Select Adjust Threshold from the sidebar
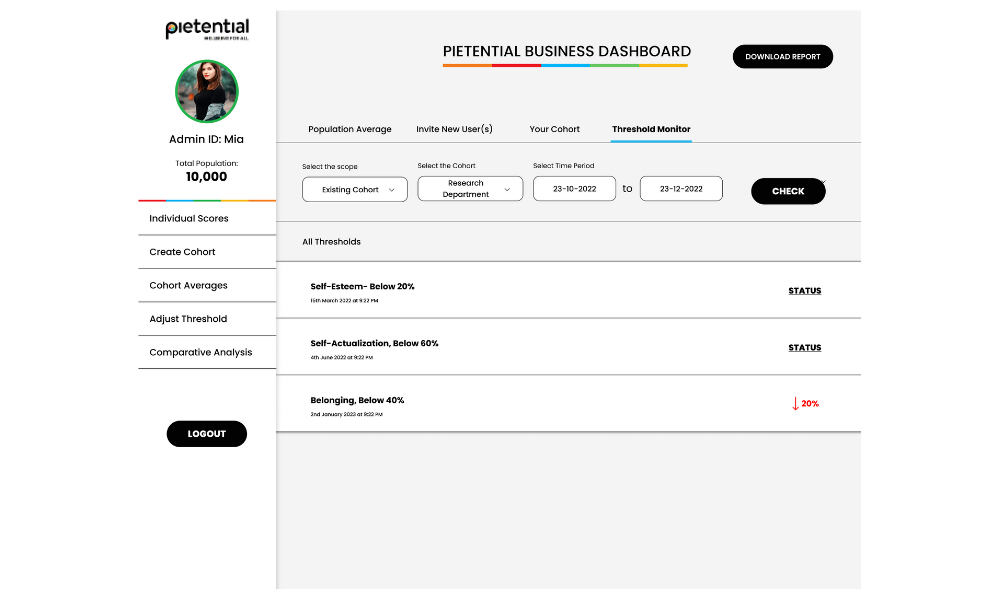 [x=188, y=319]
